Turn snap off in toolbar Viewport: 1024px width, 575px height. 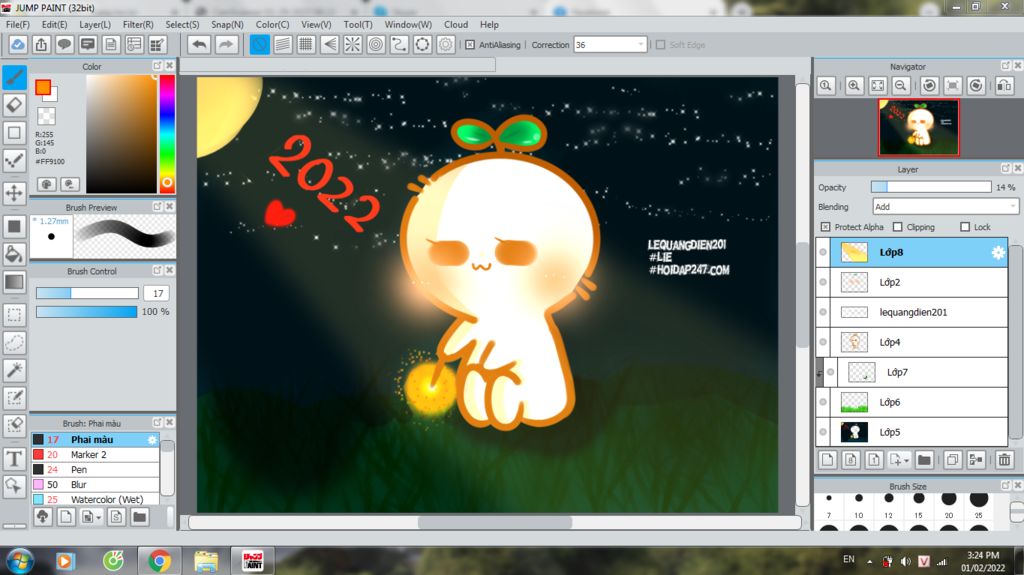[259, 44]
